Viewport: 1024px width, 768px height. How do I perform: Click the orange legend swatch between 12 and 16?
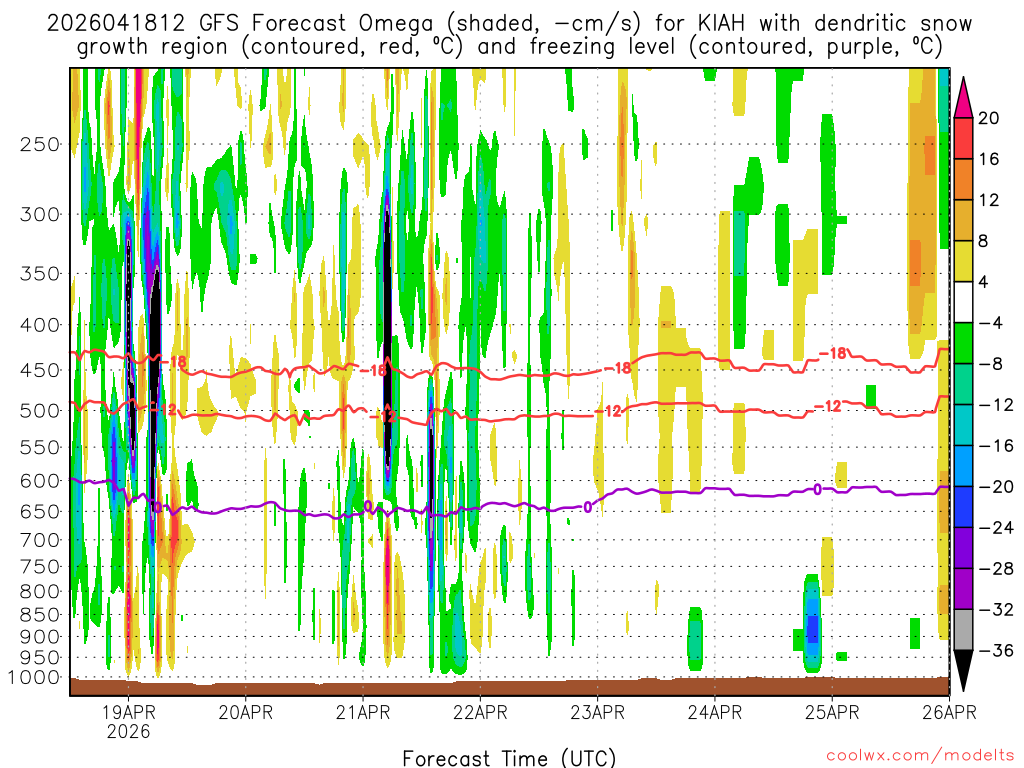[x=963, y=180]
